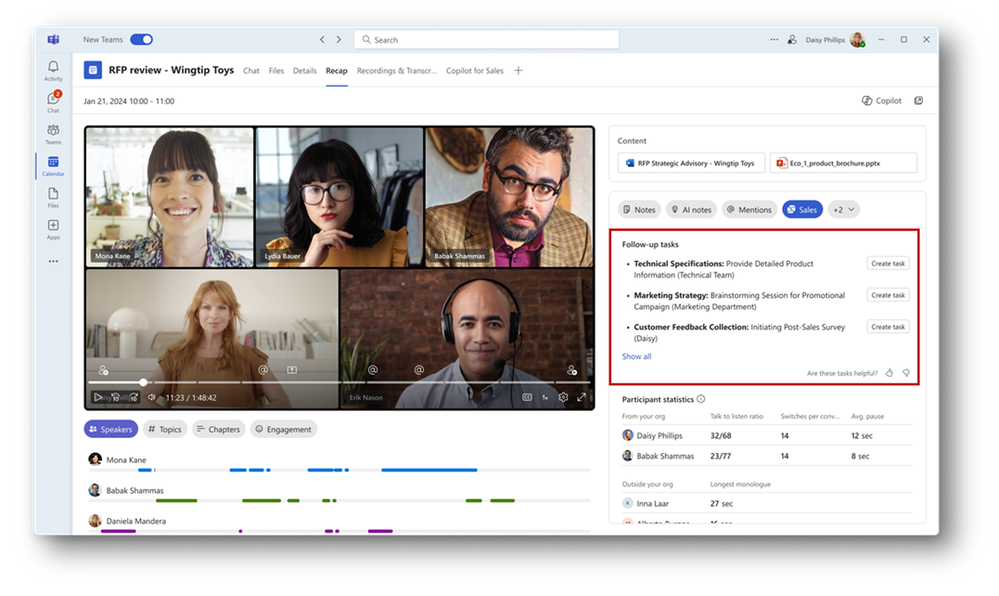This screenshot has width=999, height=596.
Task: Click the video progress slider handle
Action: coord(143,382)
